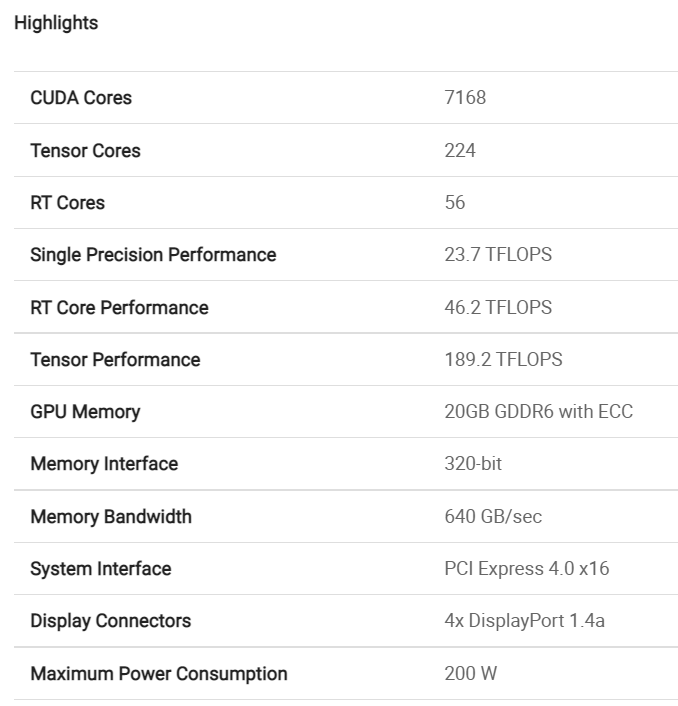Click the RT Core Performance label
This screenshot has height=706, width=678.
119,308
